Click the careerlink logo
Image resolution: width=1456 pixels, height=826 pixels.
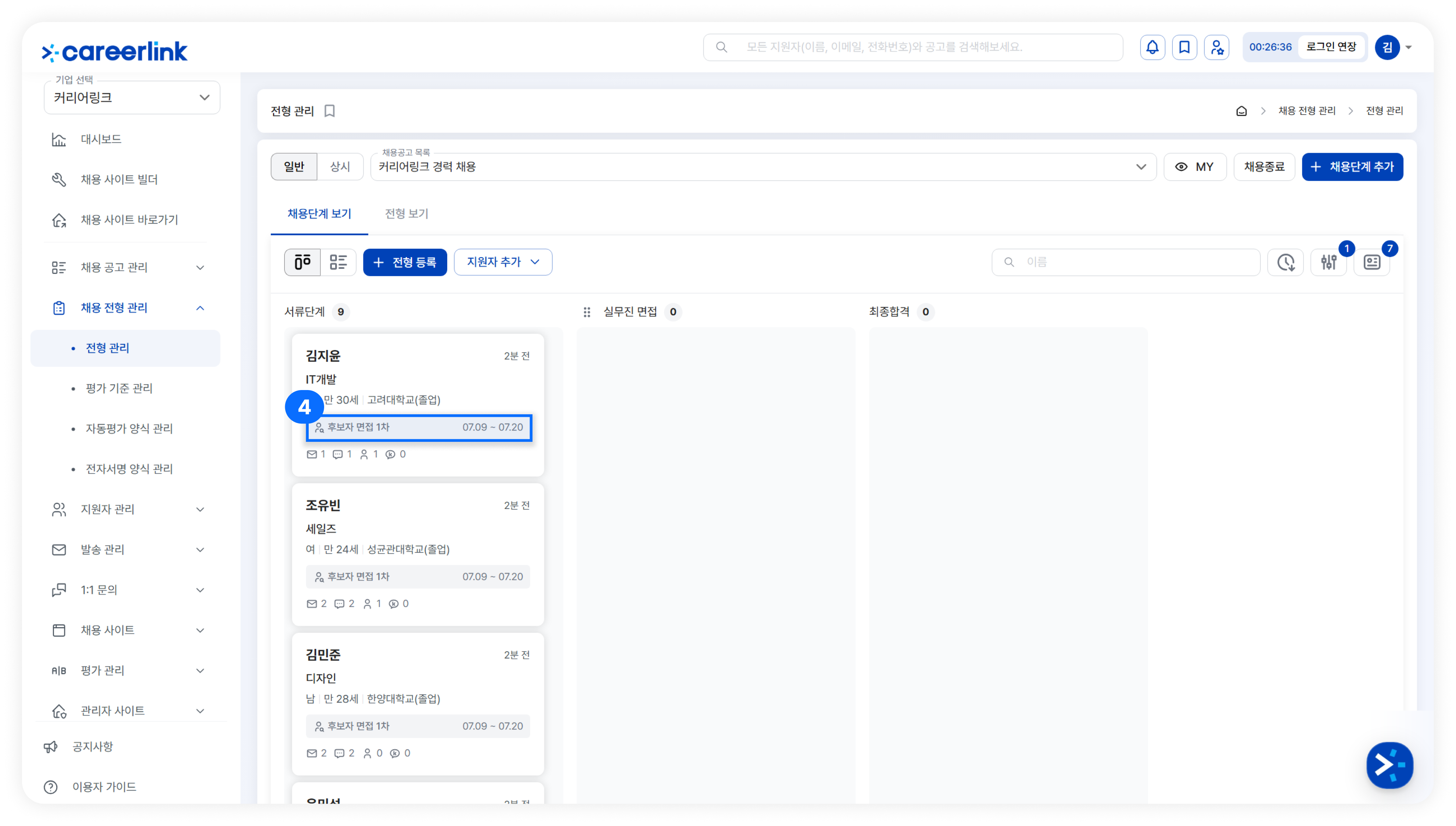[114, 52]
